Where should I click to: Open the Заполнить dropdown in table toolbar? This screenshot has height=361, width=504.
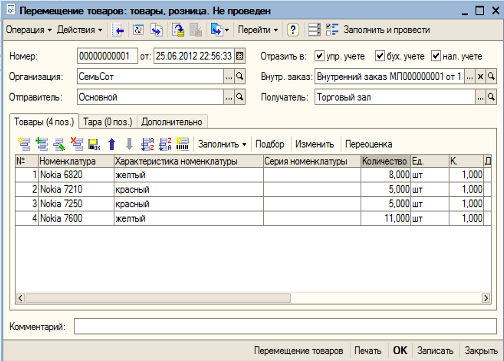222,144
